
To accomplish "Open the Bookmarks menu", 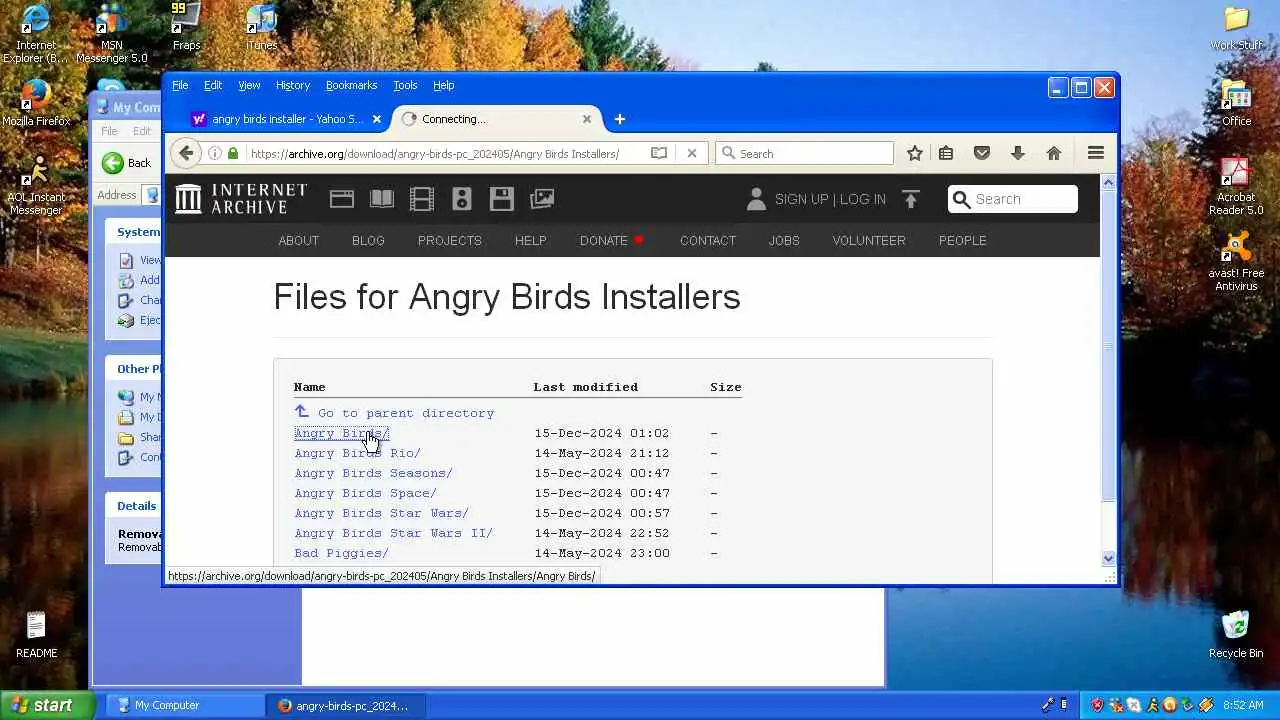I will coord(351,85).
